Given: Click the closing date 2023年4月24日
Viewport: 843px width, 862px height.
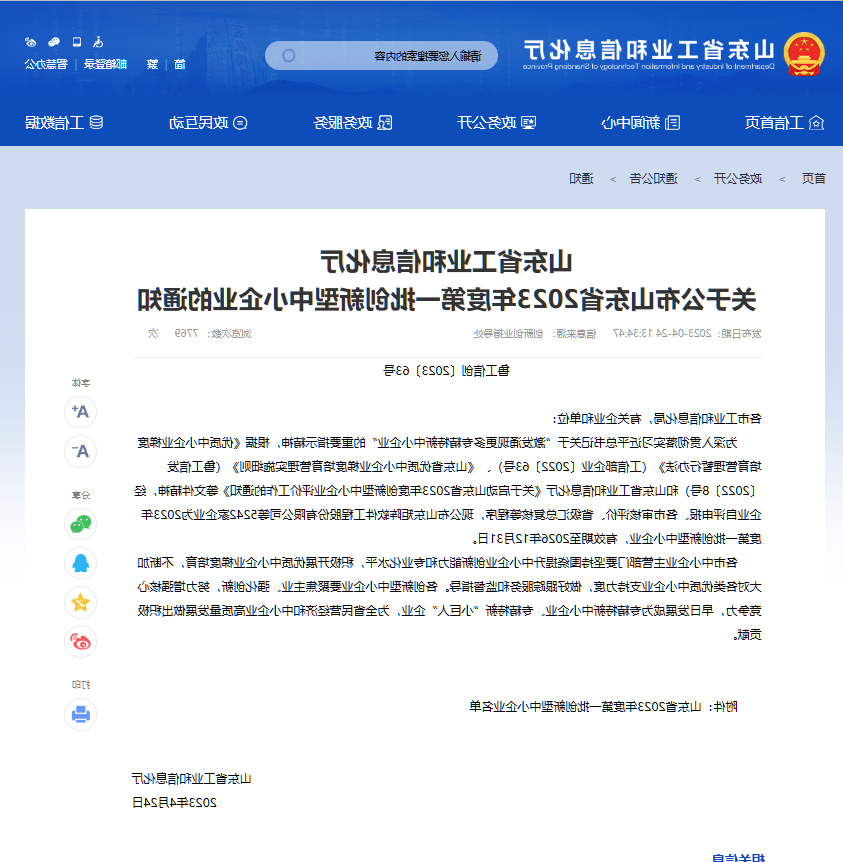Looking at the screenshot, I should (x=174, y=803).
